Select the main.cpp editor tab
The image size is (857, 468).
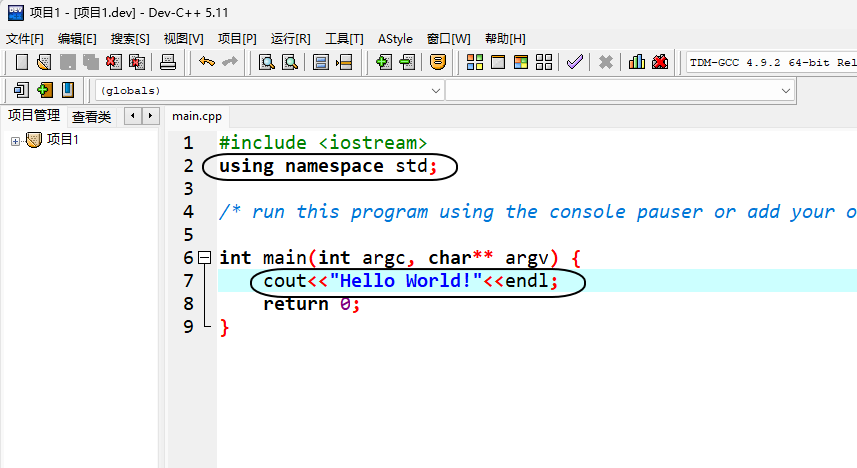[x=197, y=116]
